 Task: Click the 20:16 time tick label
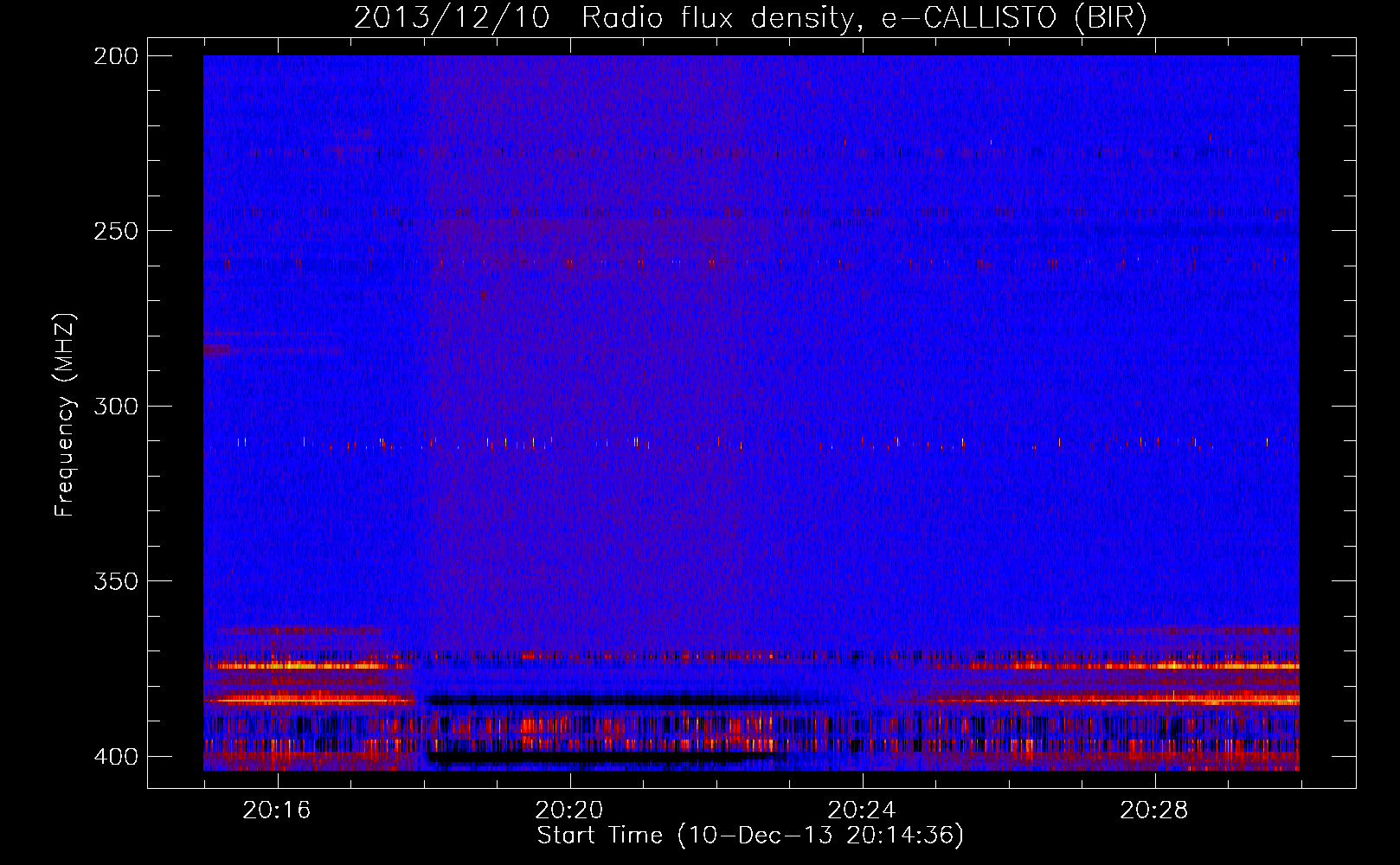(277, 811)
